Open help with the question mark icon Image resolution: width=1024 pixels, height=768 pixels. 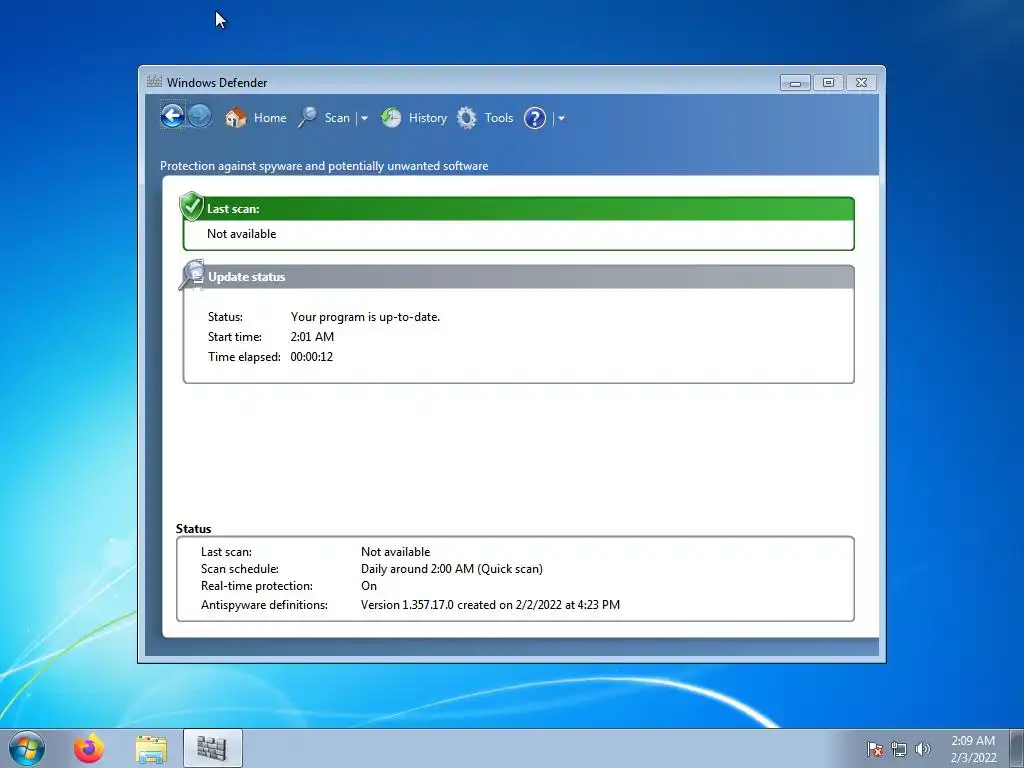point(535,118)
